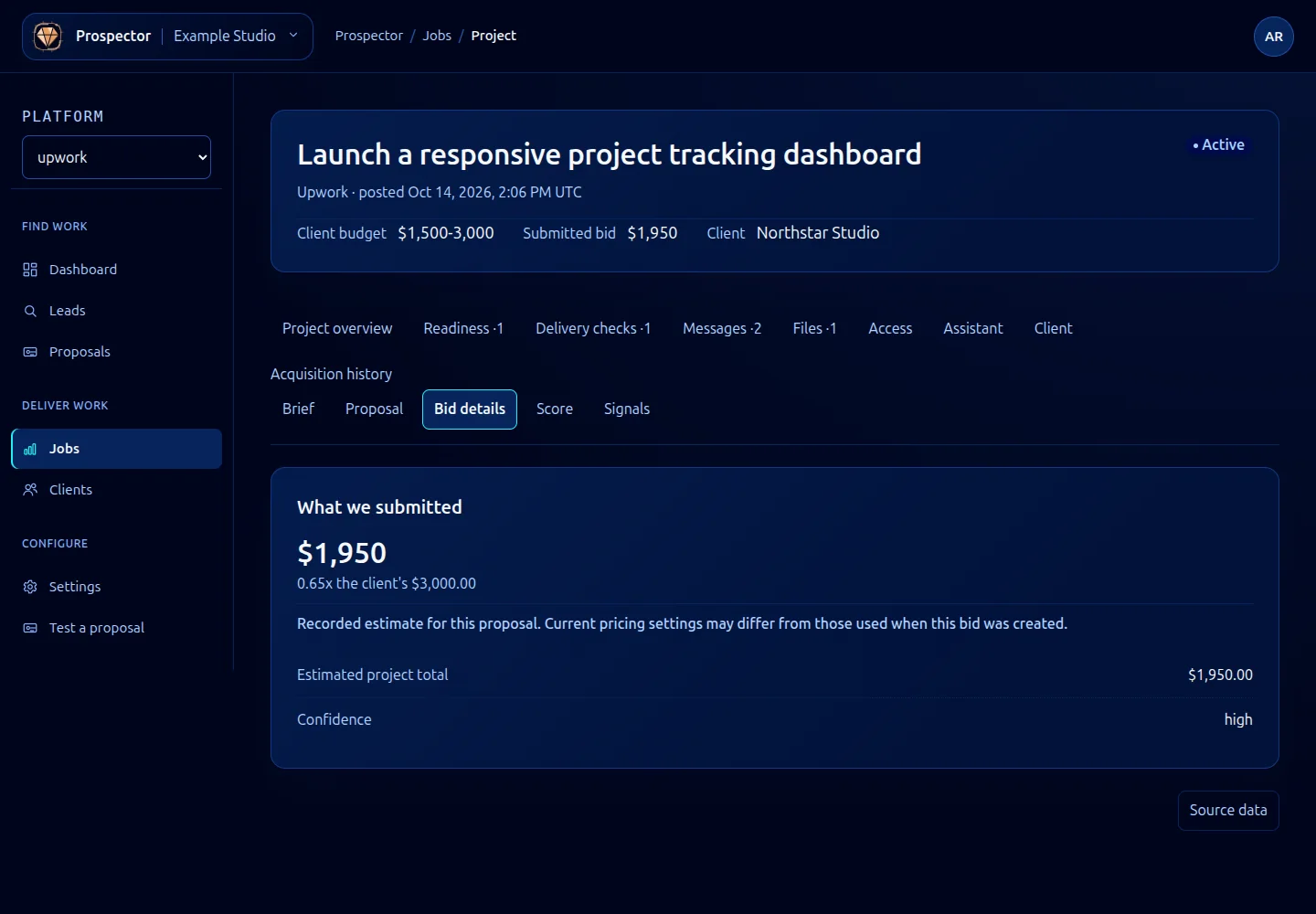The width and height of the screenshot is (1316, 914).
Task: Open Proposals in the sidebar
Action: click(116, 352)
